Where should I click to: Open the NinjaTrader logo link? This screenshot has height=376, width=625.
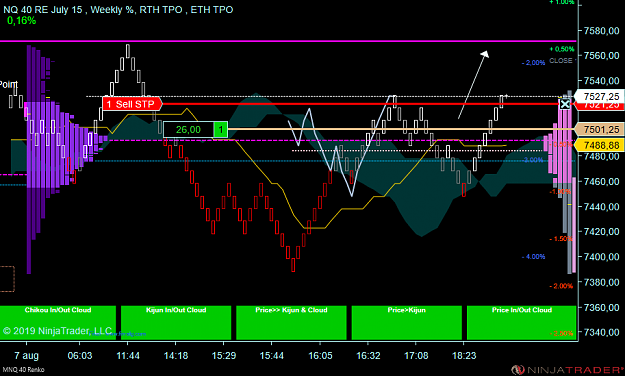(x=568, y=370)
